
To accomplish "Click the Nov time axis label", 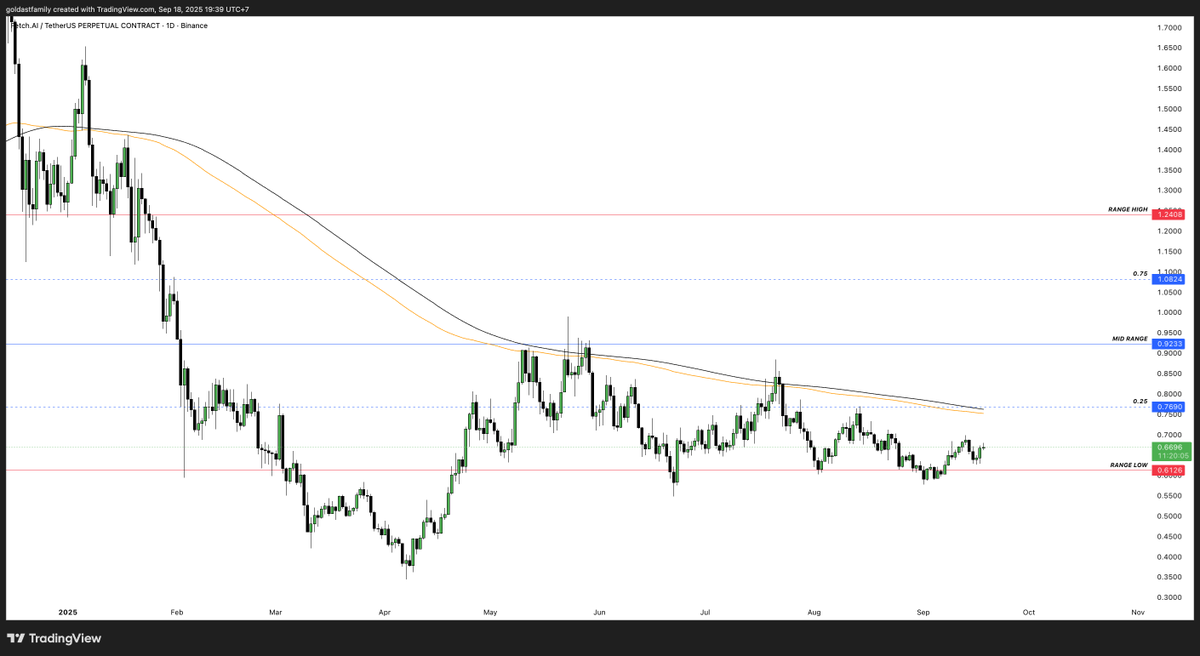I will pos(1136,611).
